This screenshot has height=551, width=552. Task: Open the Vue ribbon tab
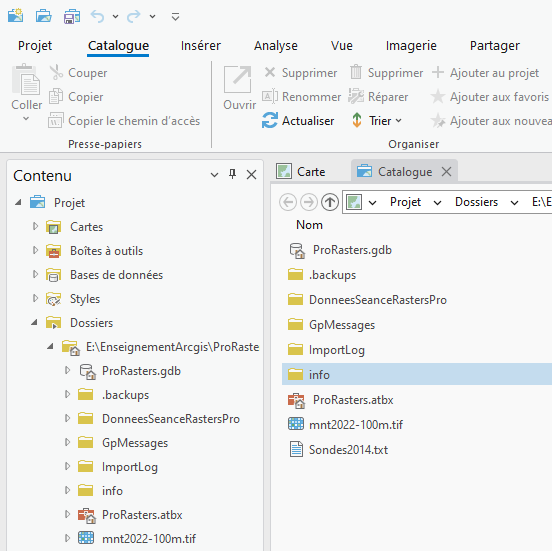click(x=341, y=46)
